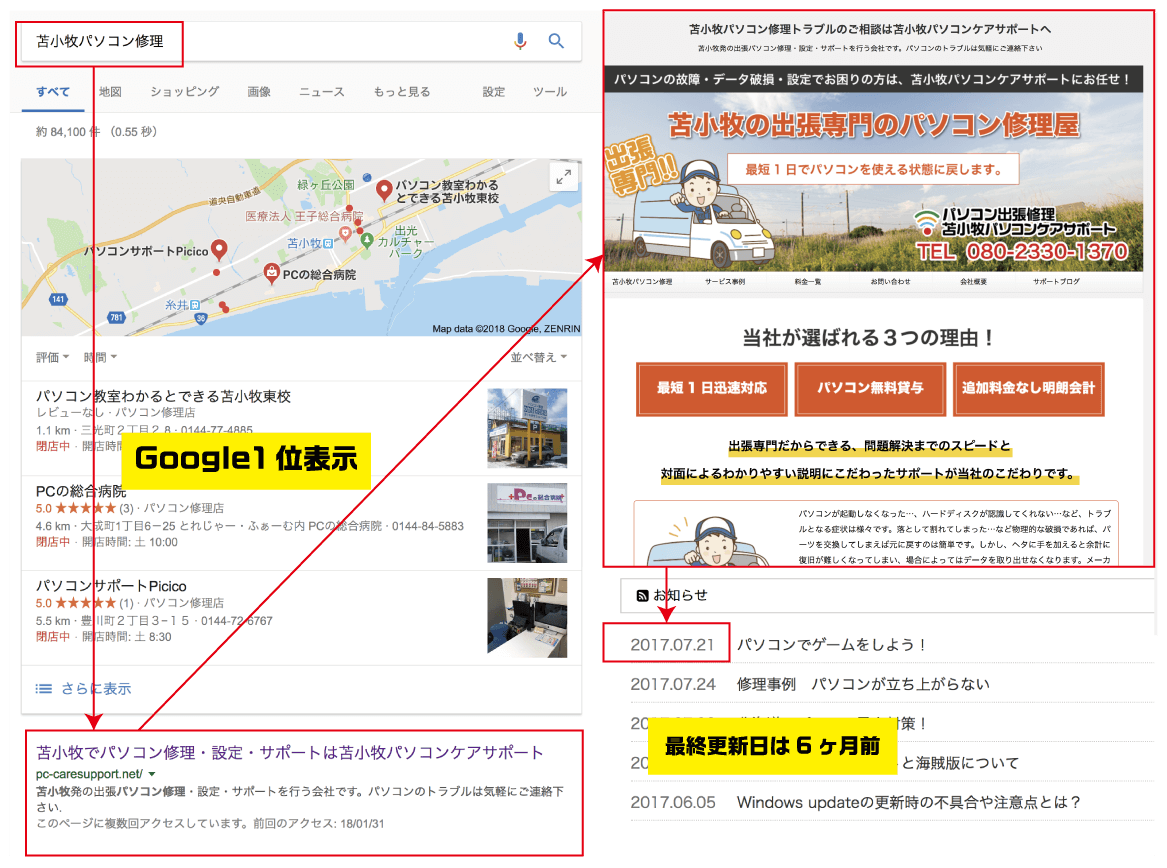This screenshot has width=1167, height=868.
Task: Open the サポートブログ nav item
Action: point(1056,281)
